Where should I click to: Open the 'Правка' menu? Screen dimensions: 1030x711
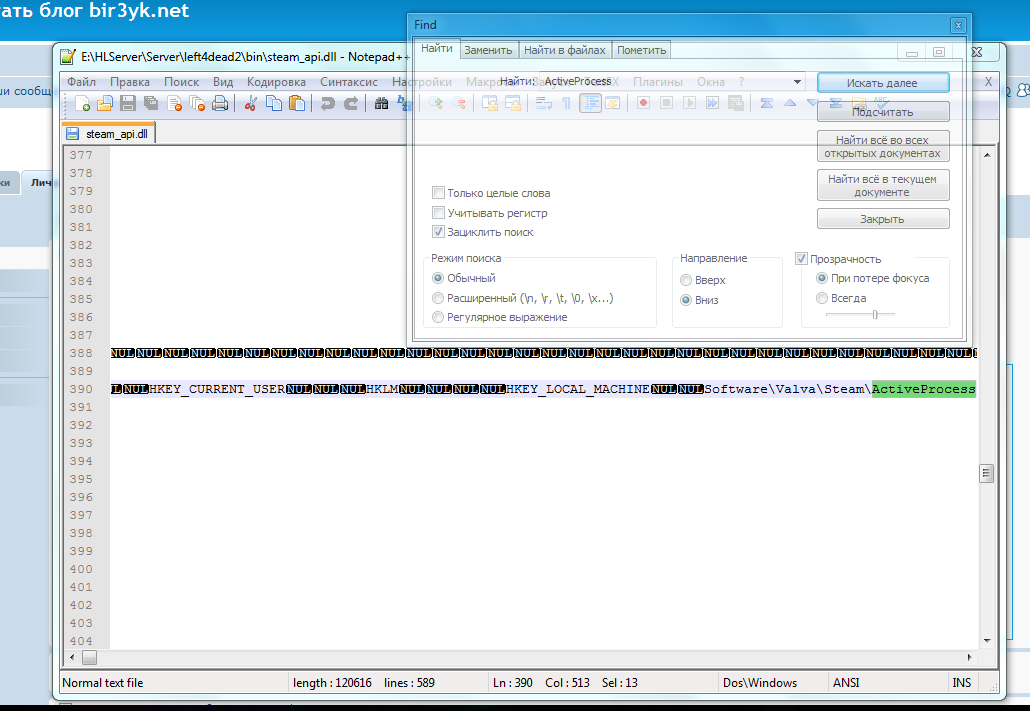coord(129,81)
